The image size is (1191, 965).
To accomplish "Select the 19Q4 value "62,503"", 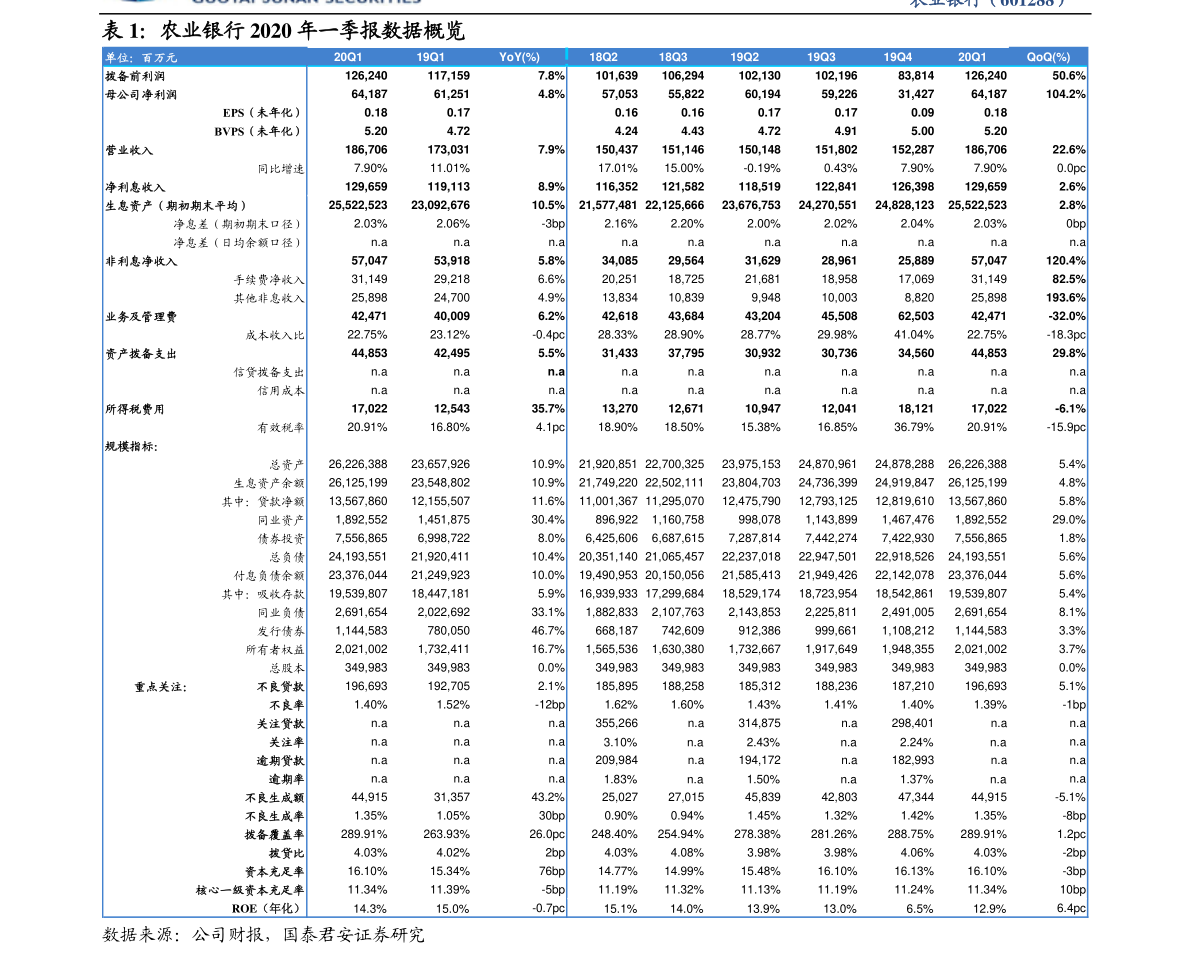I will coord(916,316).
